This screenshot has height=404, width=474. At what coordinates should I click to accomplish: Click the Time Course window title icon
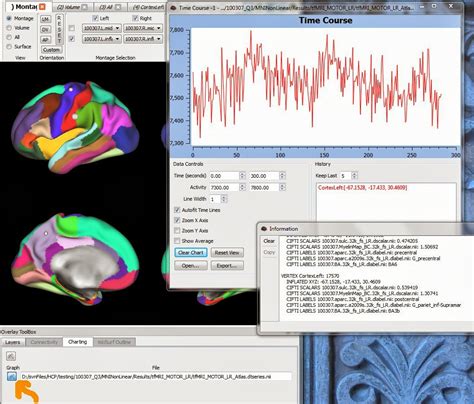point(173,7)
